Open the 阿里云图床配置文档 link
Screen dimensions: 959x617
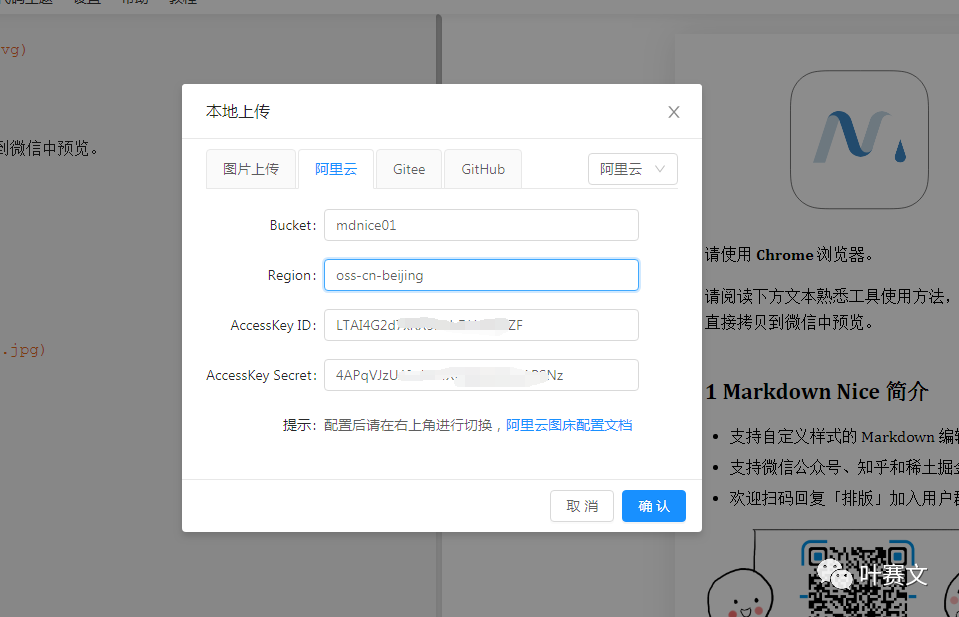tap(569, 425)
